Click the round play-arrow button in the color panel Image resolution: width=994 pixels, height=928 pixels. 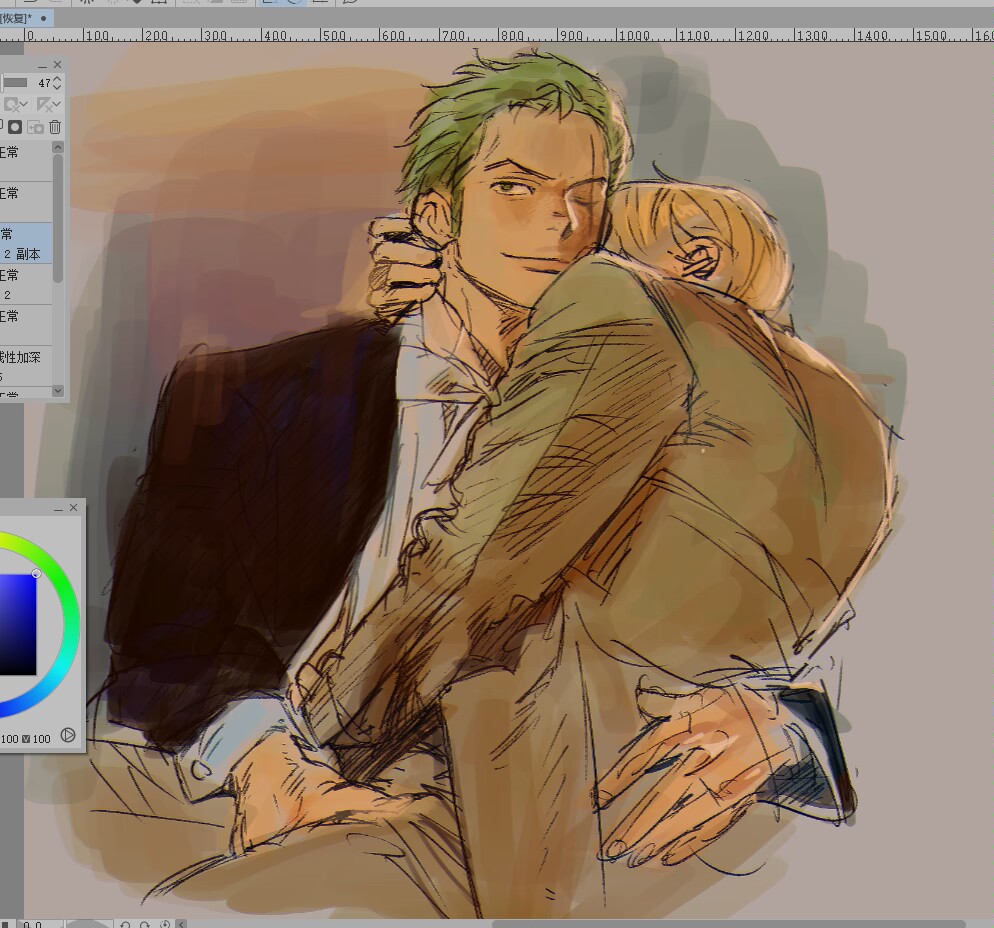(68, 735)
